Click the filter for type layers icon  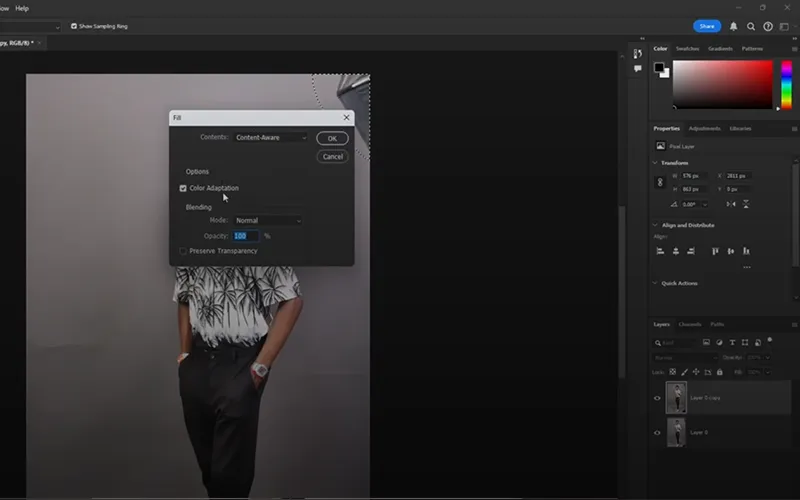733,343
